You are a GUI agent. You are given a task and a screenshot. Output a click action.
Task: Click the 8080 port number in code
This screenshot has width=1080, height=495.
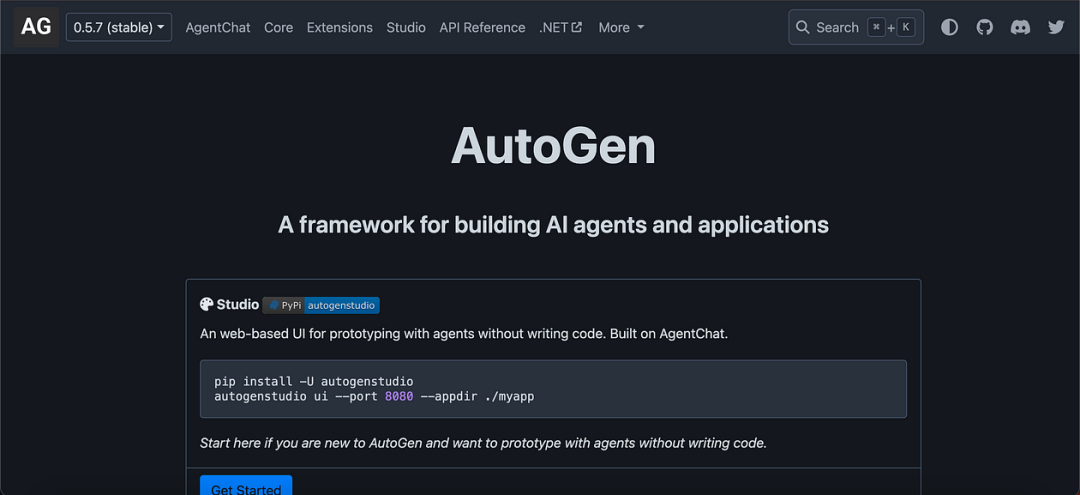click(399, 397)
